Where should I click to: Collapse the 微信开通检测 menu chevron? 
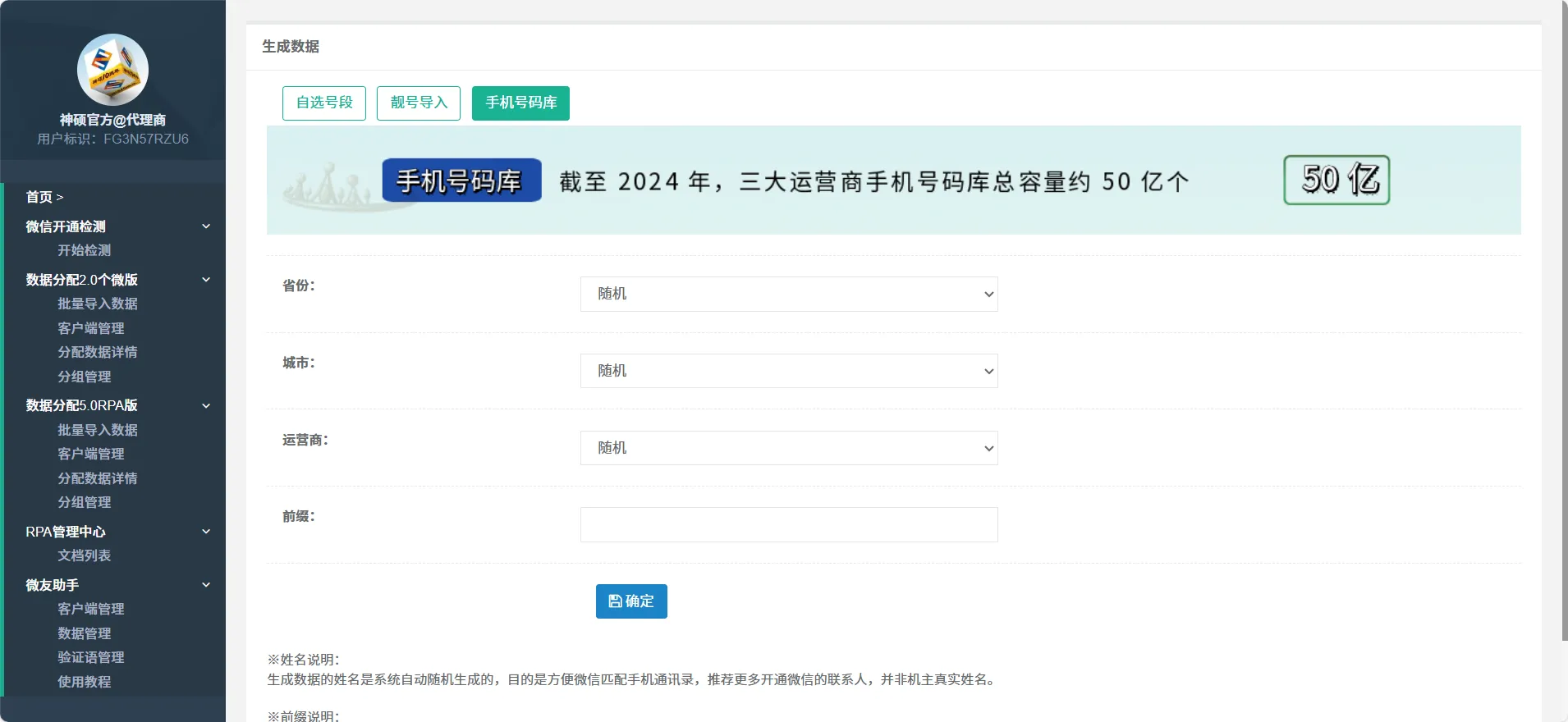tap(206, 226)
